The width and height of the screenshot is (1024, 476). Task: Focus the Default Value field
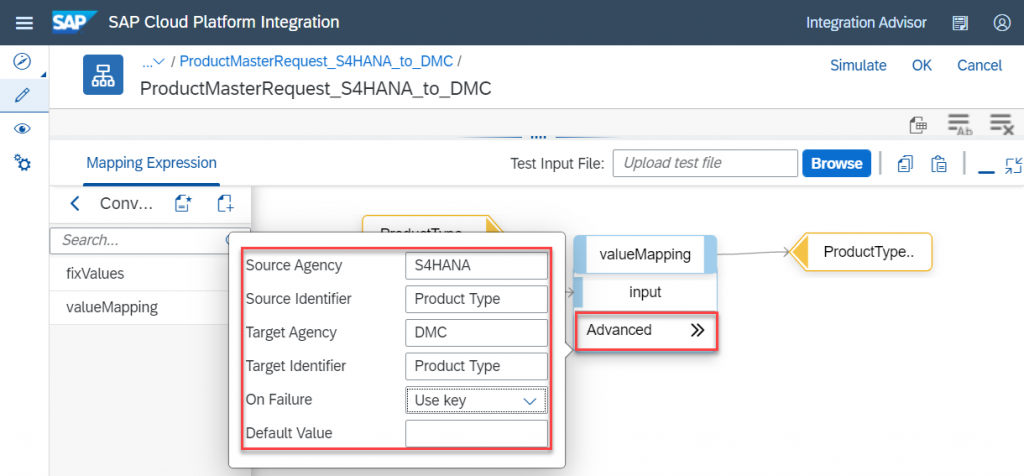pyautogui.click(x=476, y=434)
